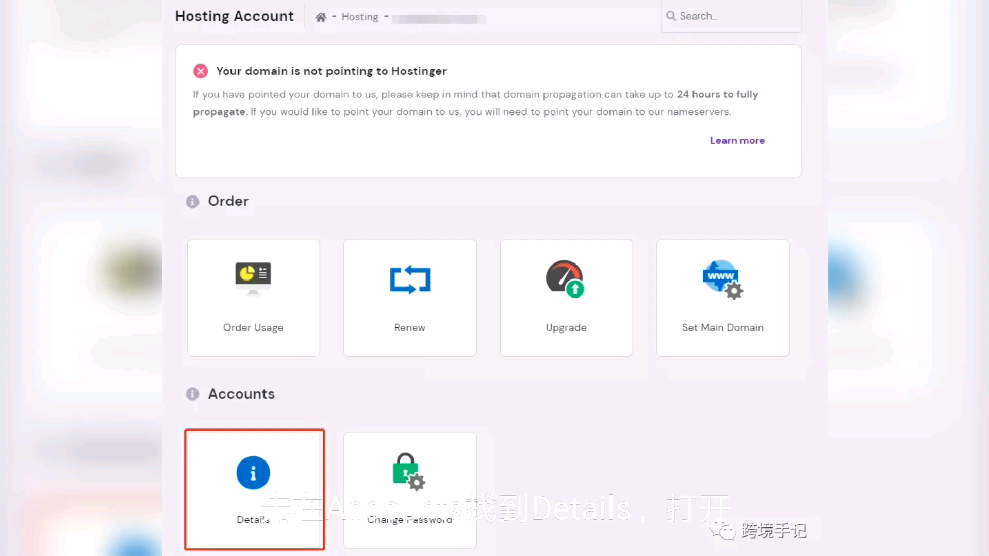Click the Hosting Account page title
Image resolution: width=989 pixels, height=556 pixels.
coord(234,16)
